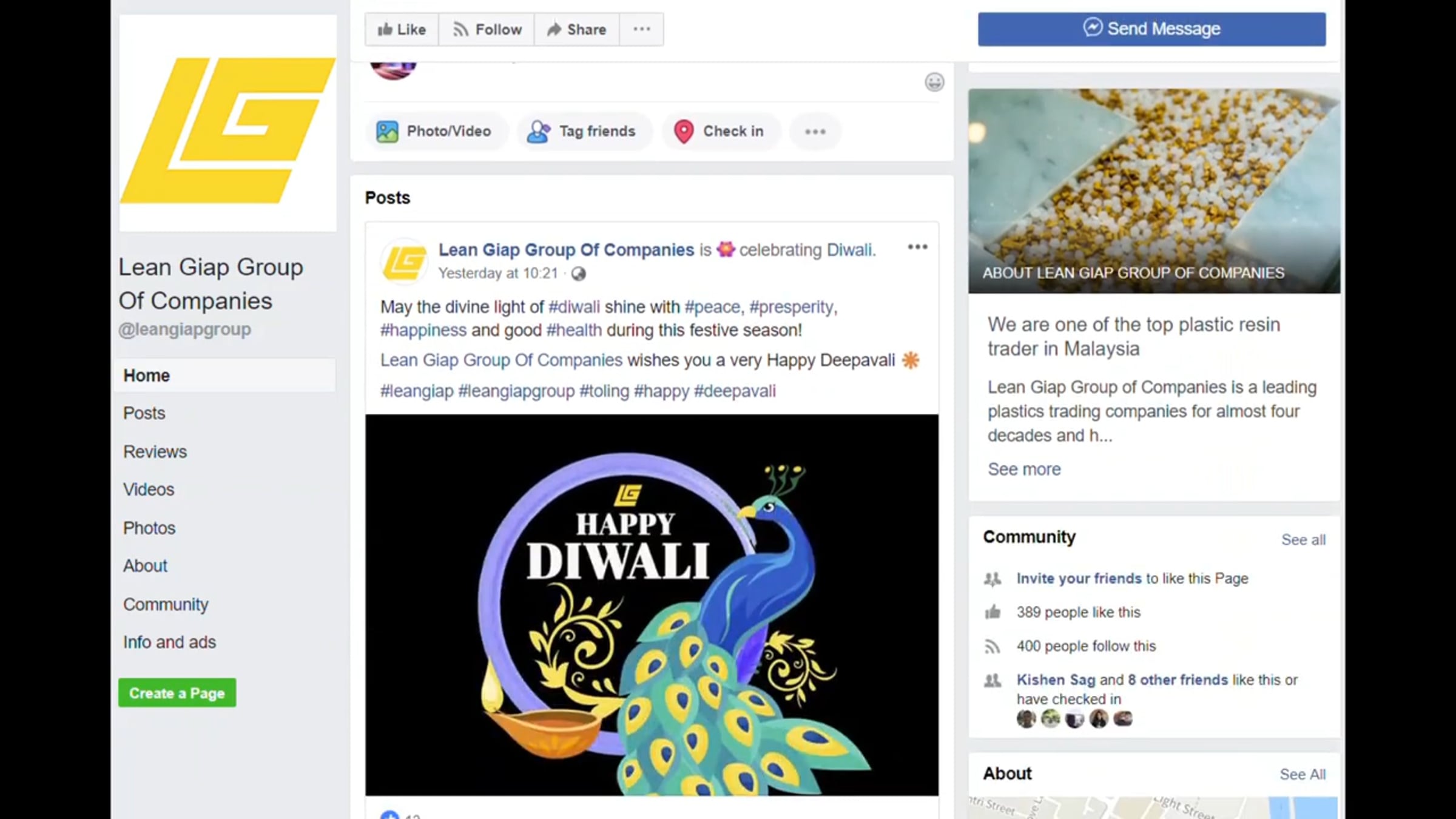This screenshot has height=819, width=1456.
Task: Click the post privacy globe icon
Action: (x=579, y=274)
